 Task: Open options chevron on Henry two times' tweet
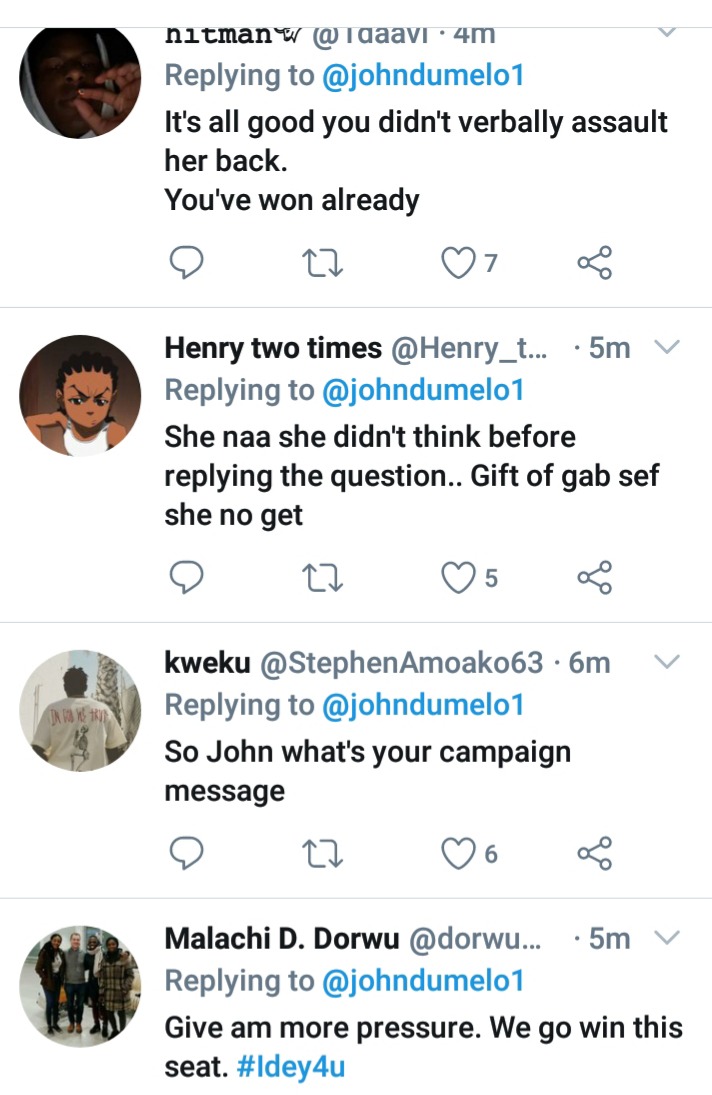pyautogui.click(x=666, y=347)
